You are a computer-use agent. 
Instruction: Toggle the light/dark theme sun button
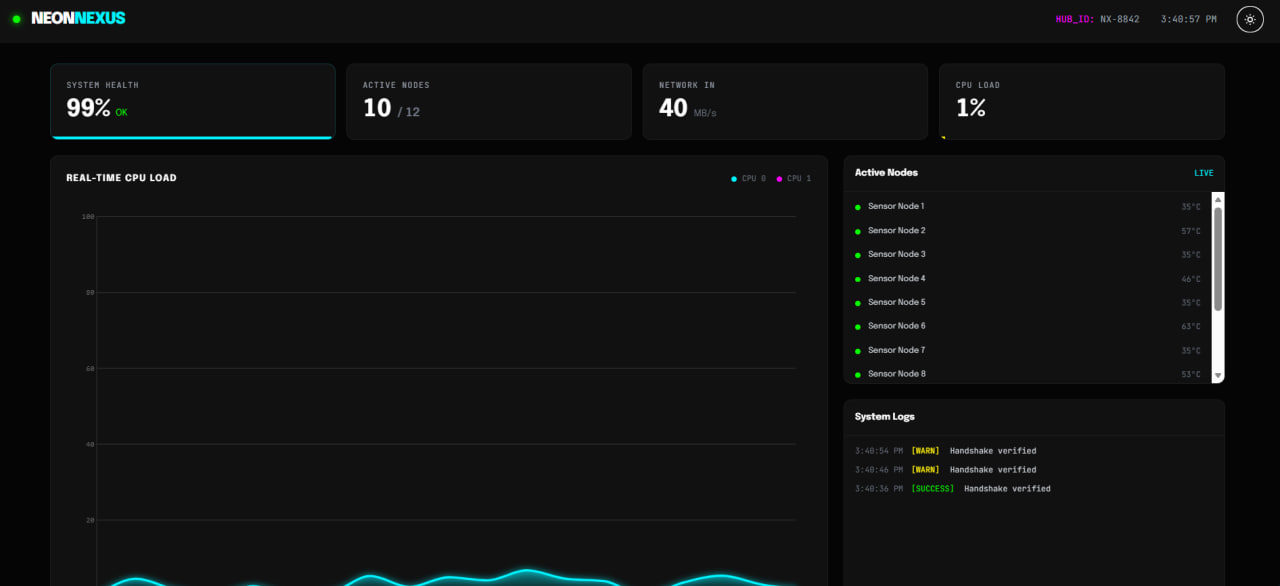click(x=1250, y=19)
